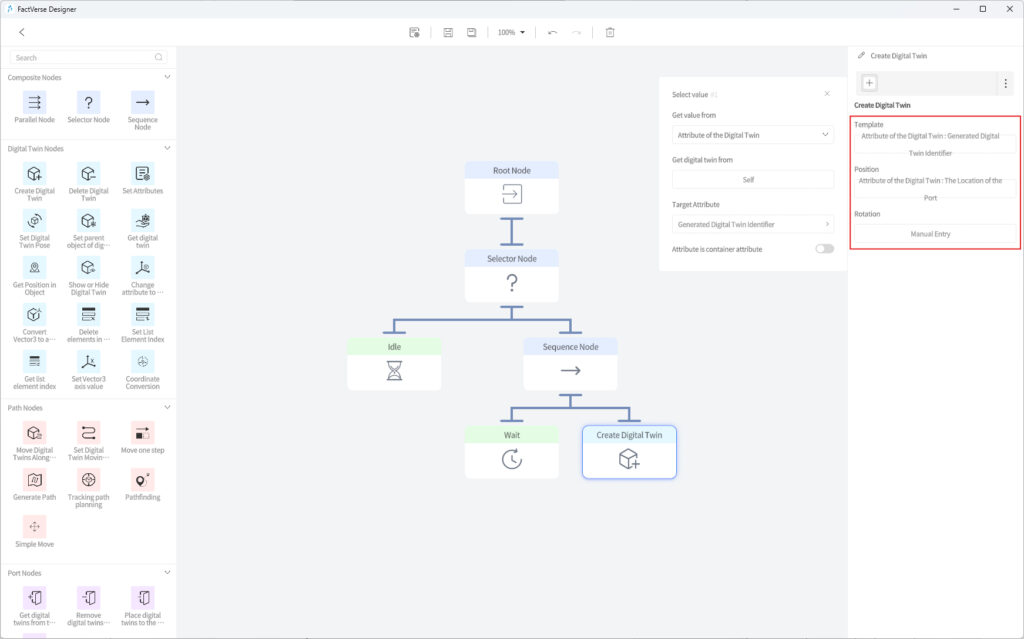The height and width of the screenshot is (639, 1024).
Task: Choose the Set Digital Twin Pose icon
Action: coord(35,221)
